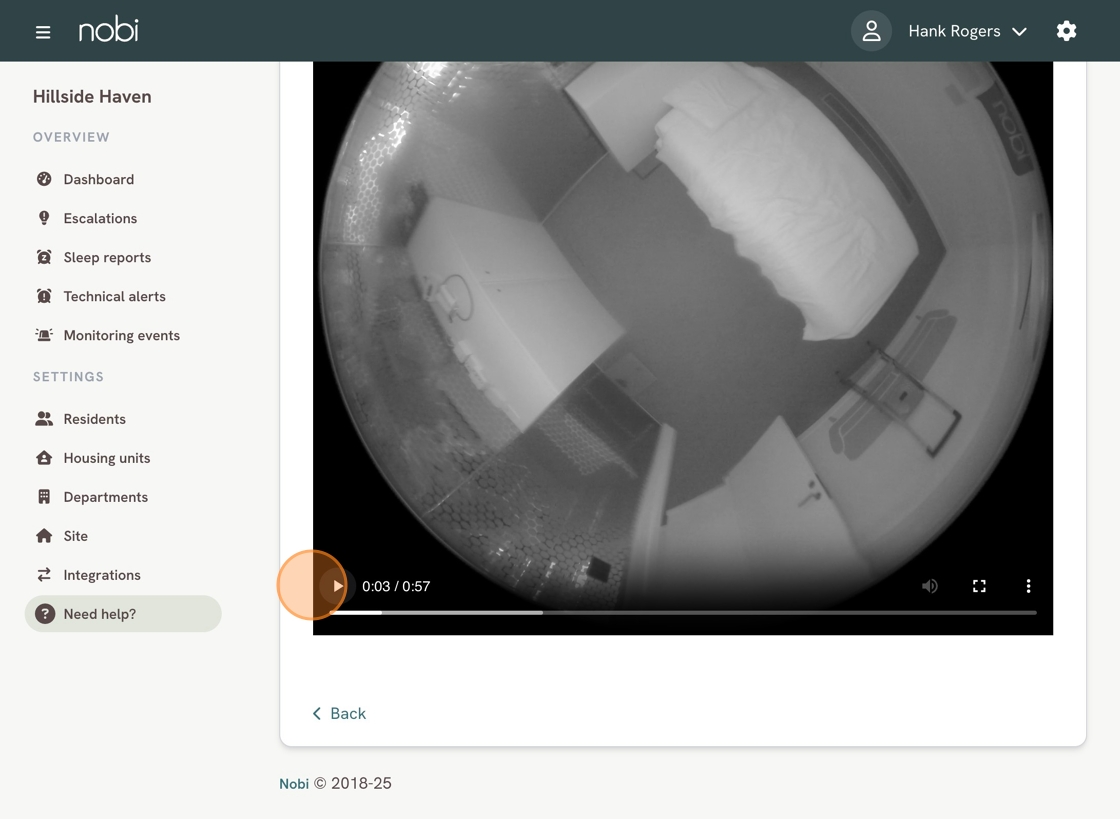
Task: Go to Dashboard page
Action: (98, 179)
